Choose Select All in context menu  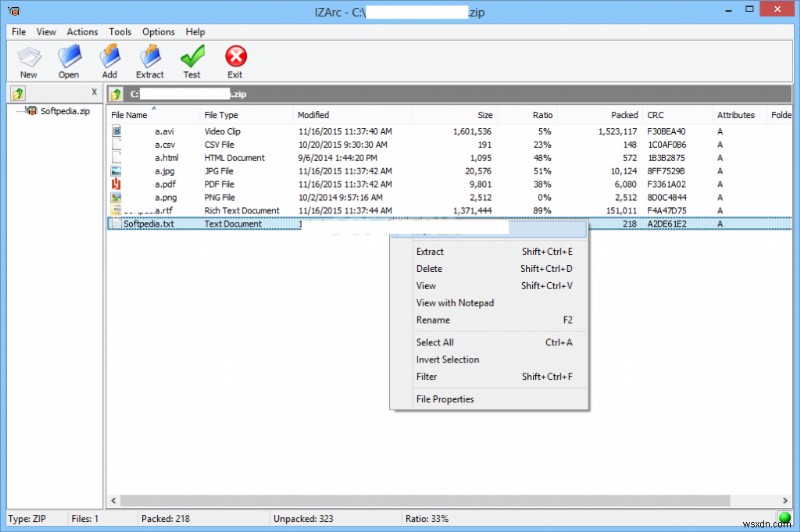pyautogui.click(x=489, y=342)
